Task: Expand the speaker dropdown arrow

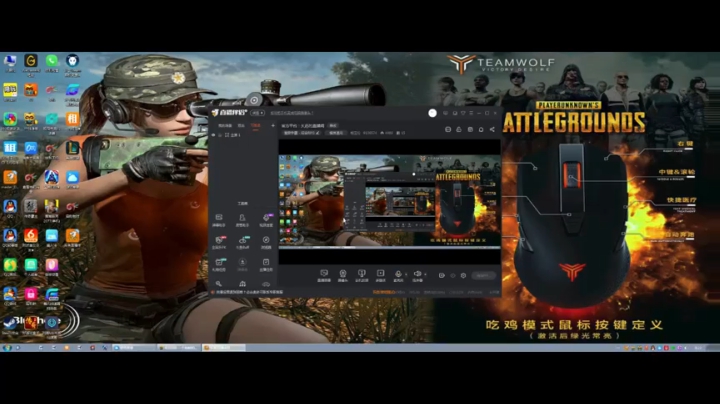Action: (x=425, y=275)
